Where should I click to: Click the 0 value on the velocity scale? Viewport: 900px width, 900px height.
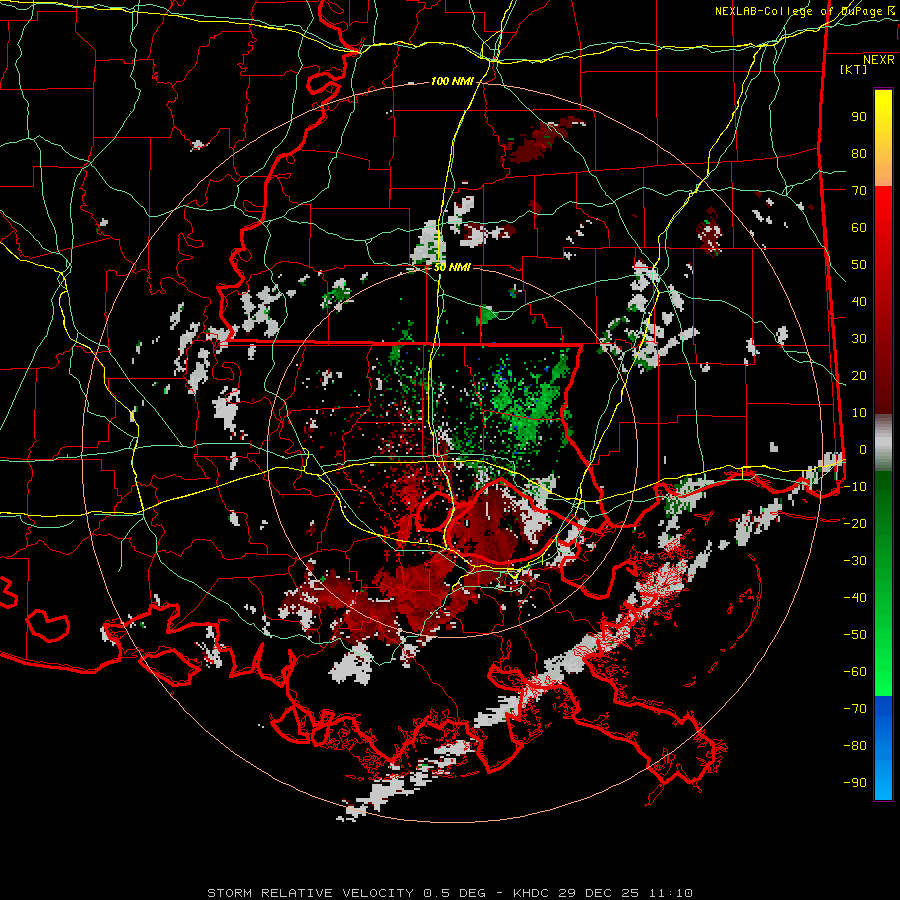click(863, 450)
